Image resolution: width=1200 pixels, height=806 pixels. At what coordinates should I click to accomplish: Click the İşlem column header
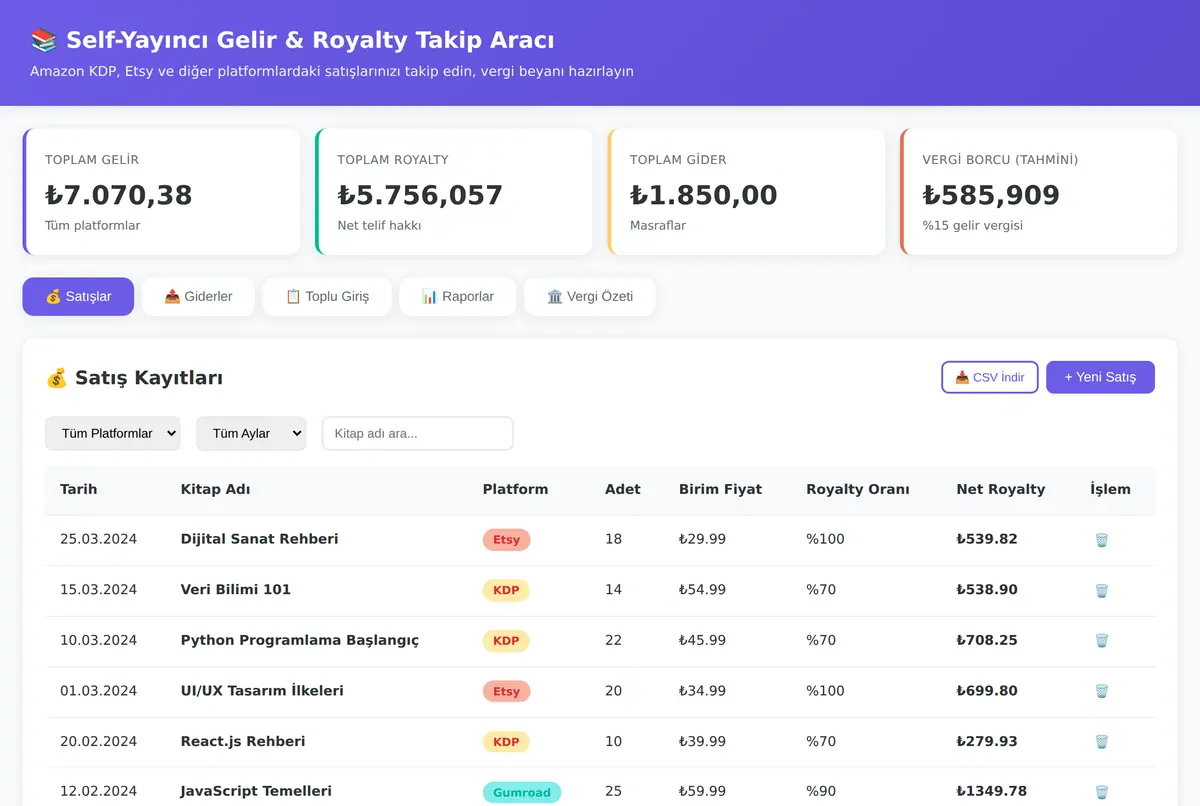tap(1110, 489)
